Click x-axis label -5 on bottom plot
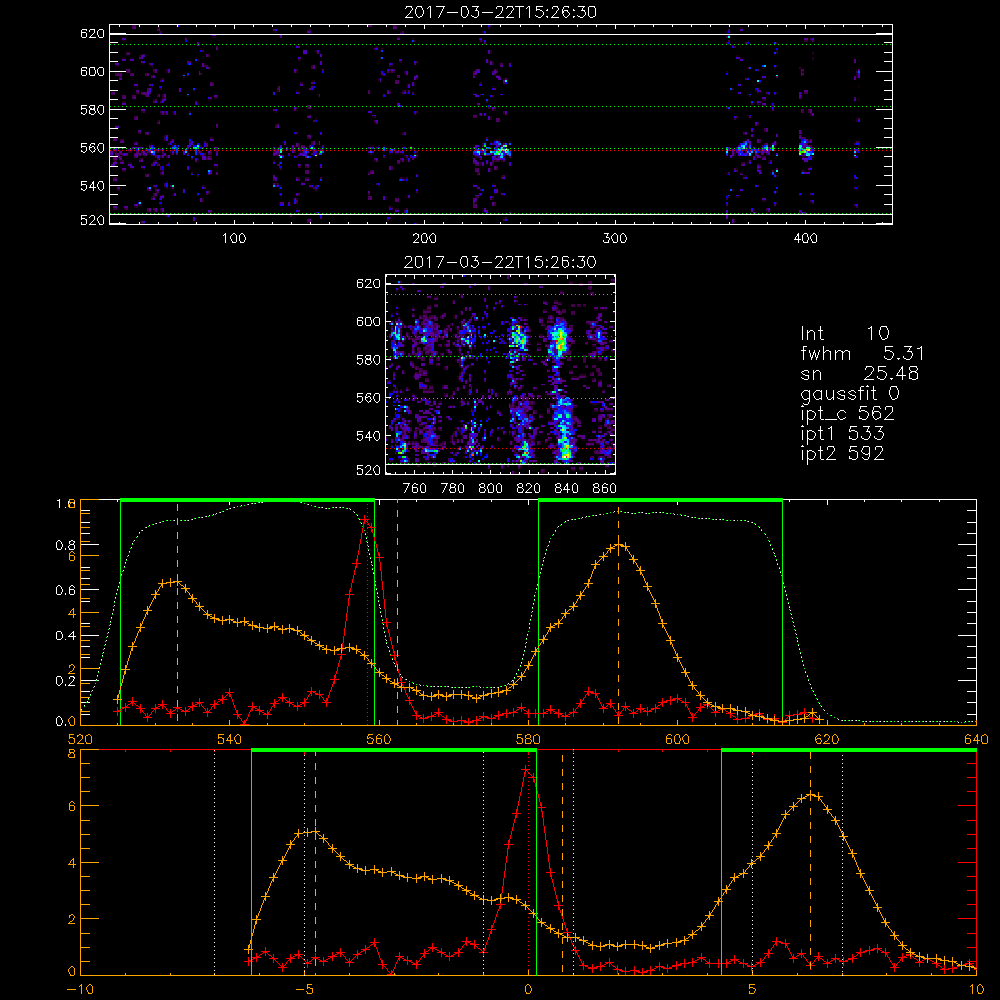 point(305,990)
